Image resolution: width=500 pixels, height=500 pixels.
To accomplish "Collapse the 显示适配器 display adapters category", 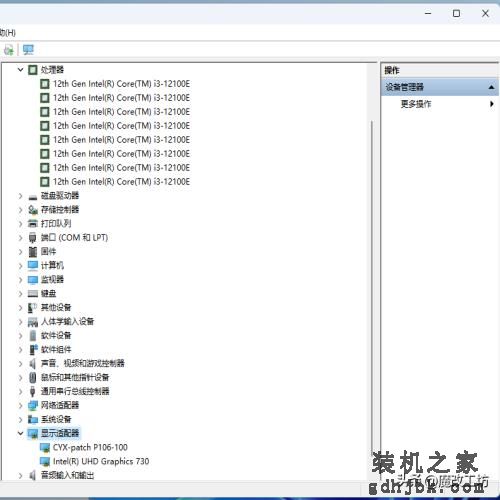I will 20,433.
